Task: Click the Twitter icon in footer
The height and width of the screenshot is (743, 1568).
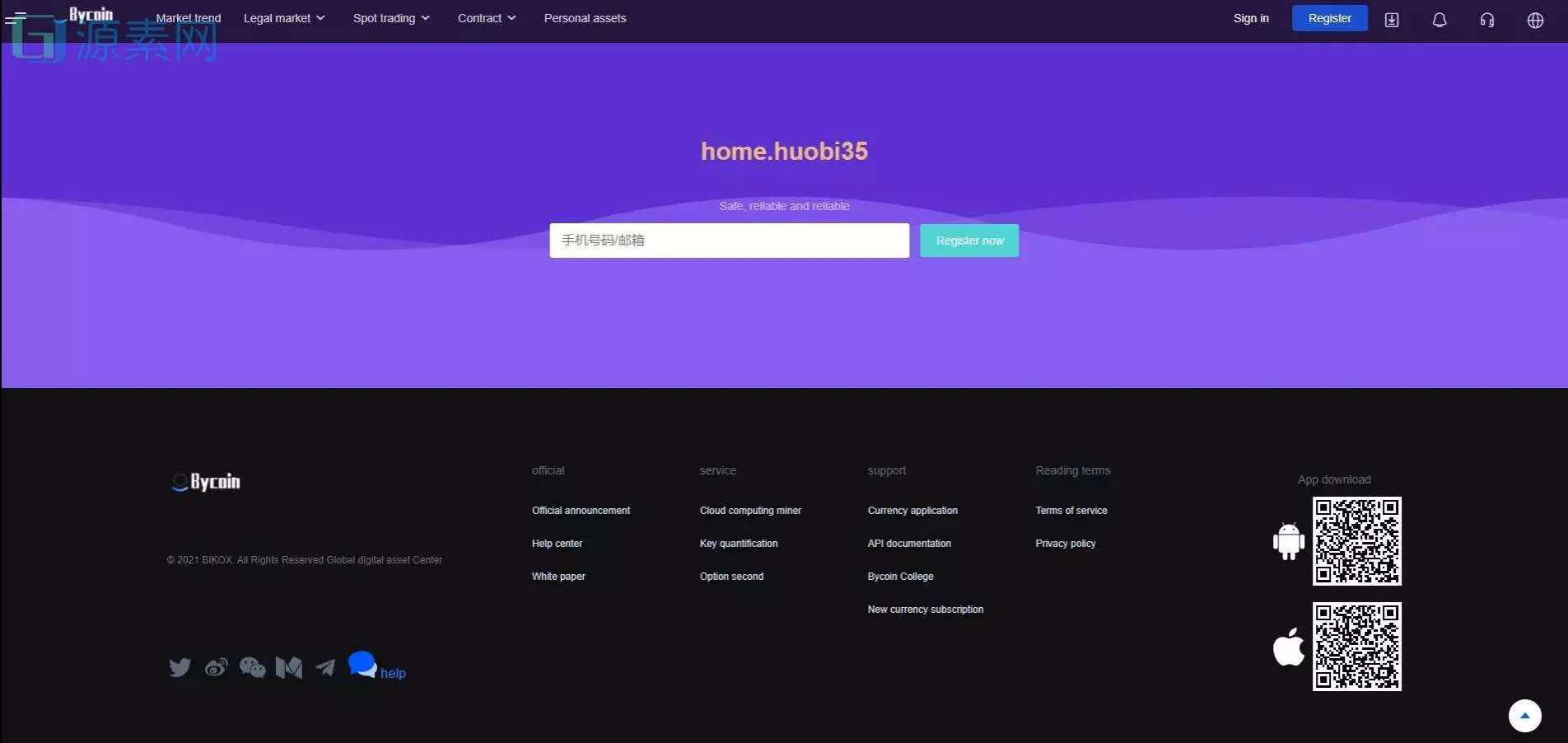Action: point(180,666)
